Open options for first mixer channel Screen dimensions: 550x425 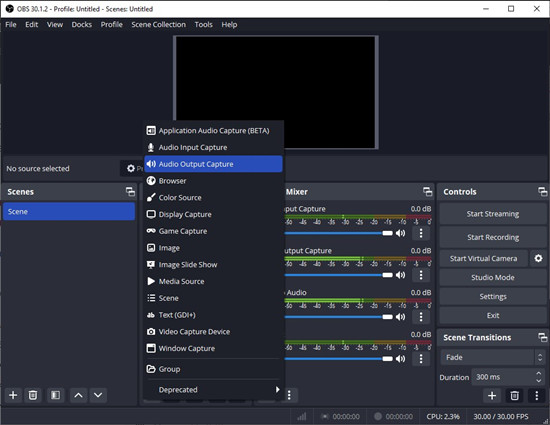(421, 233)
